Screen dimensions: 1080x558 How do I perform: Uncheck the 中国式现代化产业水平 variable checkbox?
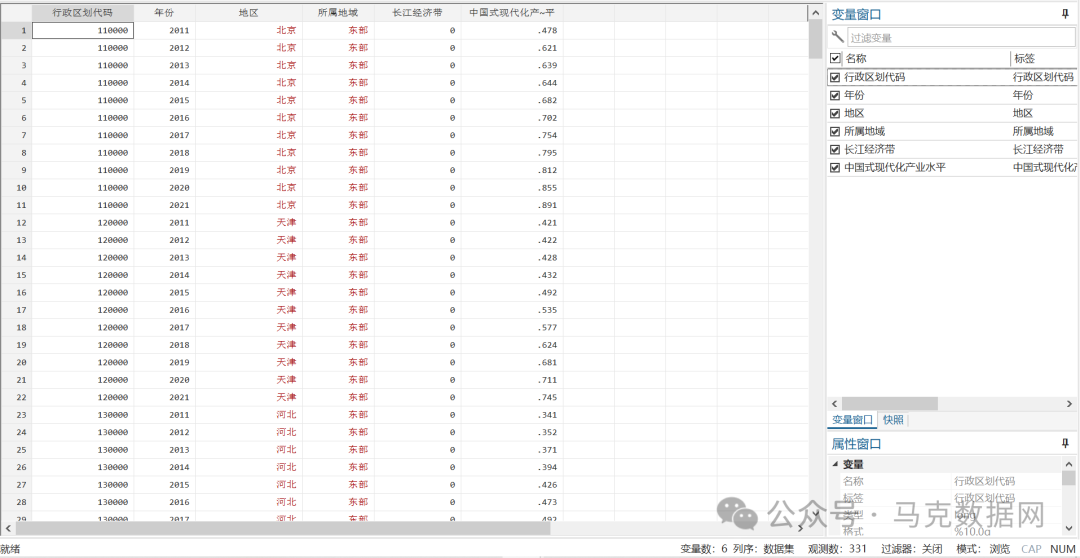coord(835,167)
